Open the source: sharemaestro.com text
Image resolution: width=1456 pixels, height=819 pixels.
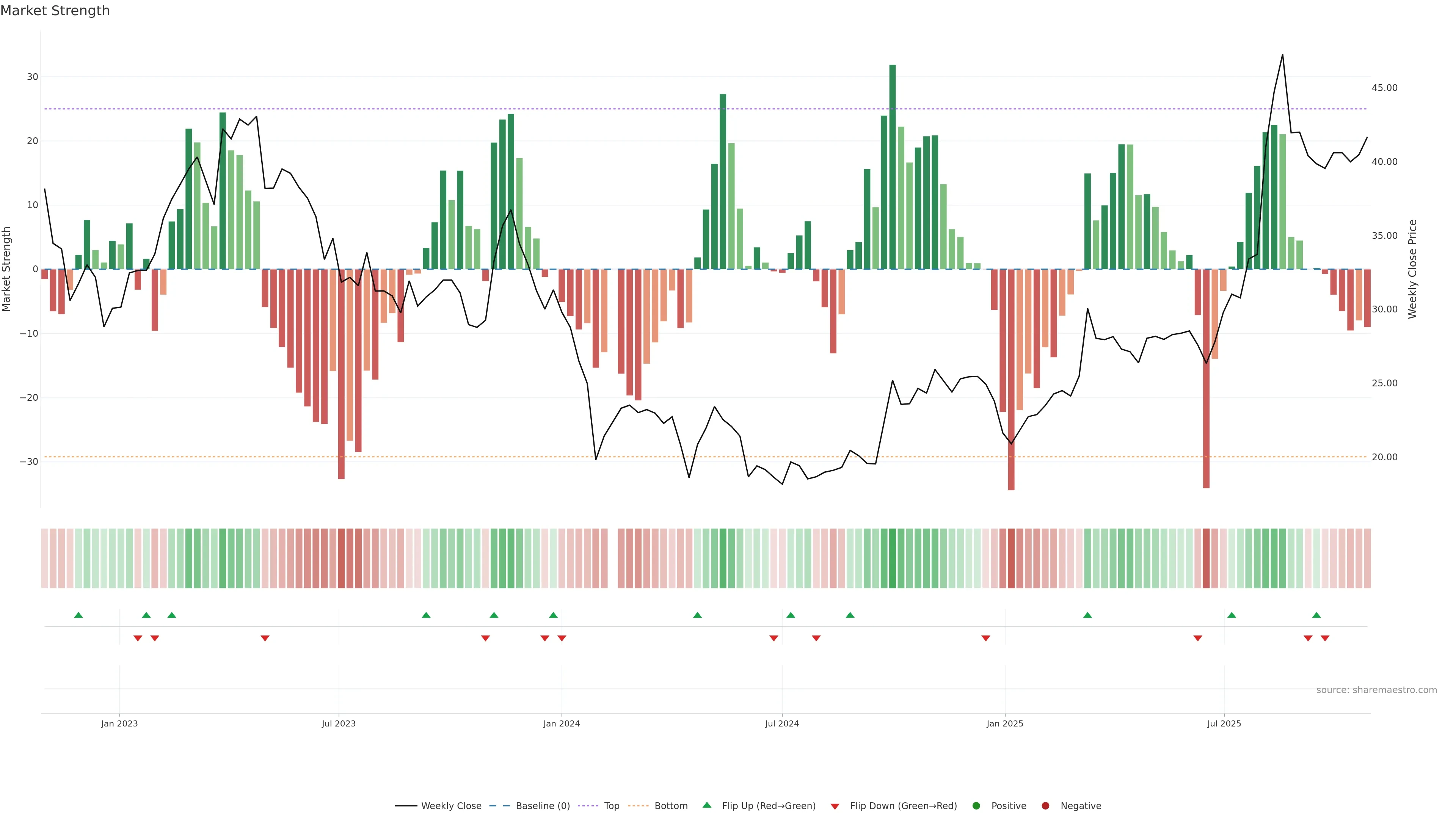pos(1376,690)
